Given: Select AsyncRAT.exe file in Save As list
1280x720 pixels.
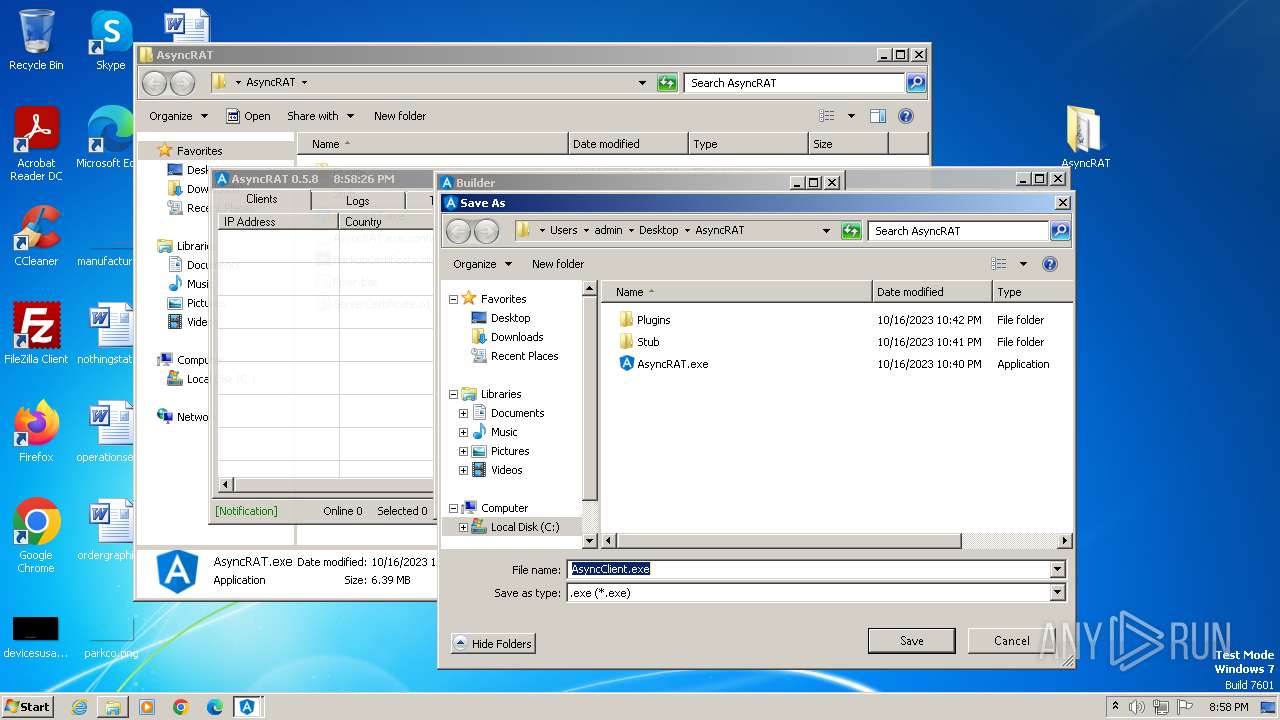Looking at the screenshot, I should [x=672, y=364].
